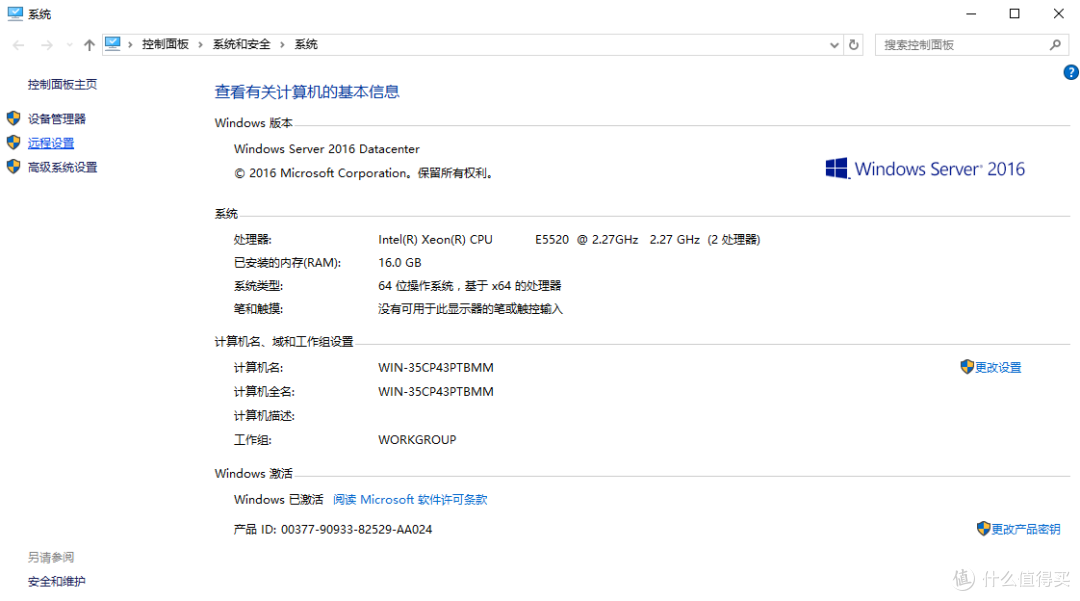Refresh the control panel page
The image size is (1080, 601).
click(x=853, y=45)
